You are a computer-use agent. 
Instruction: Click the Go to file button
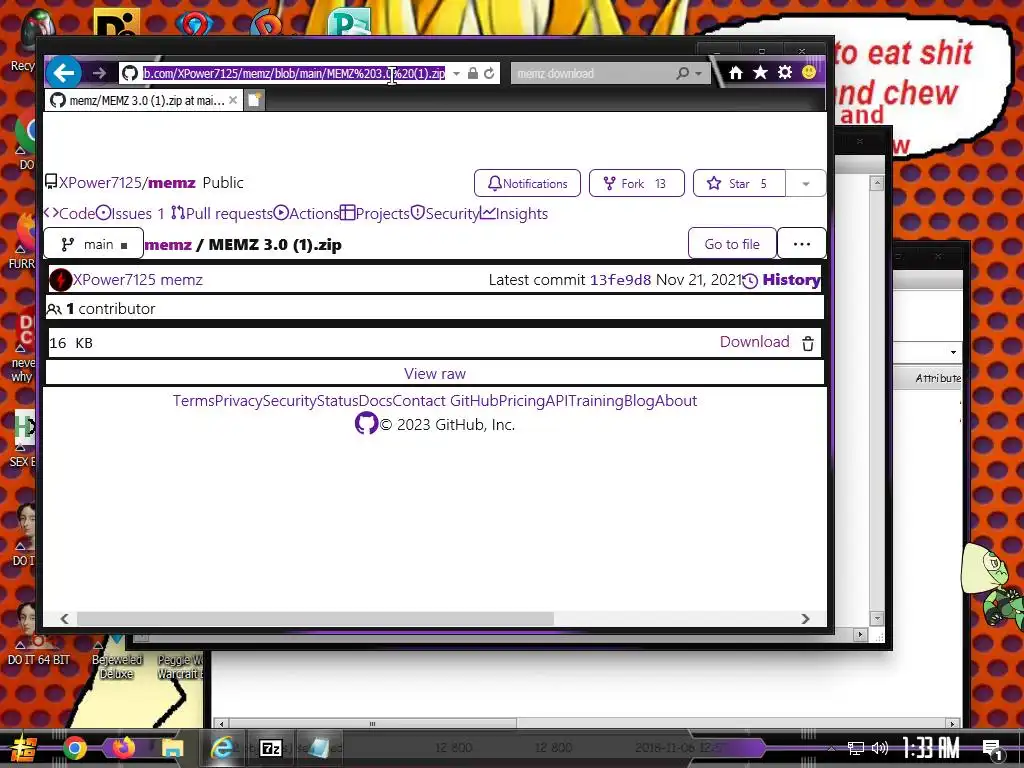[732, 244]
